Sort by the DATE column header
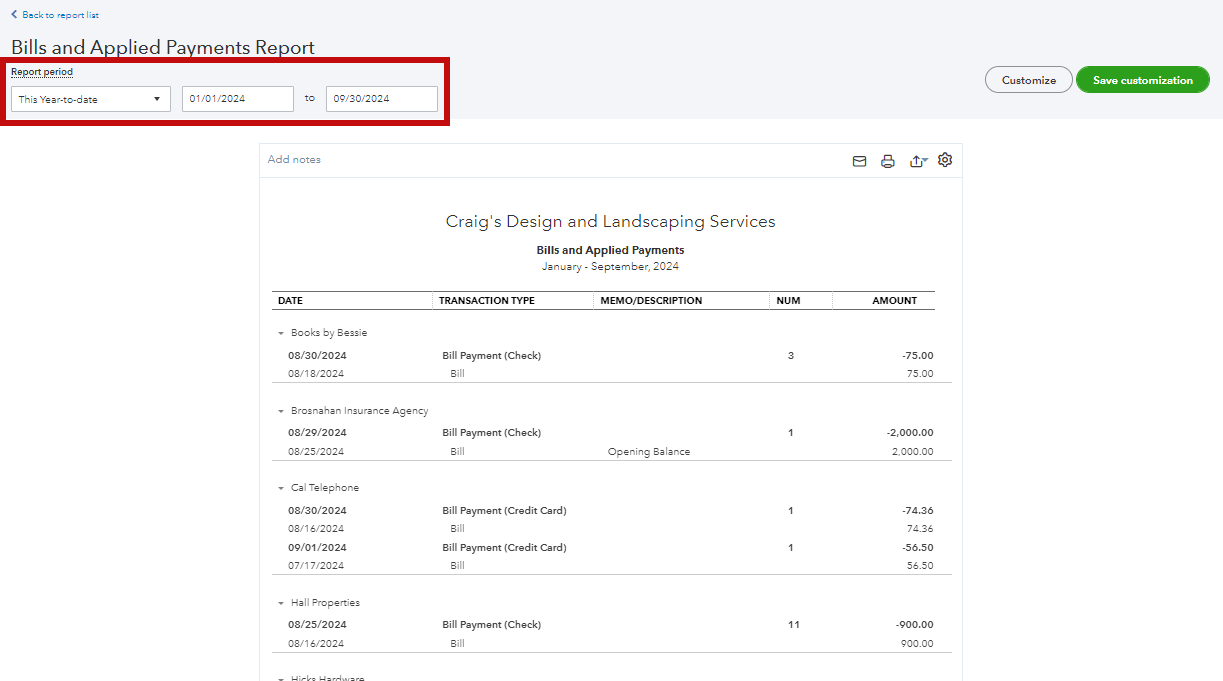 coord(290,301)
